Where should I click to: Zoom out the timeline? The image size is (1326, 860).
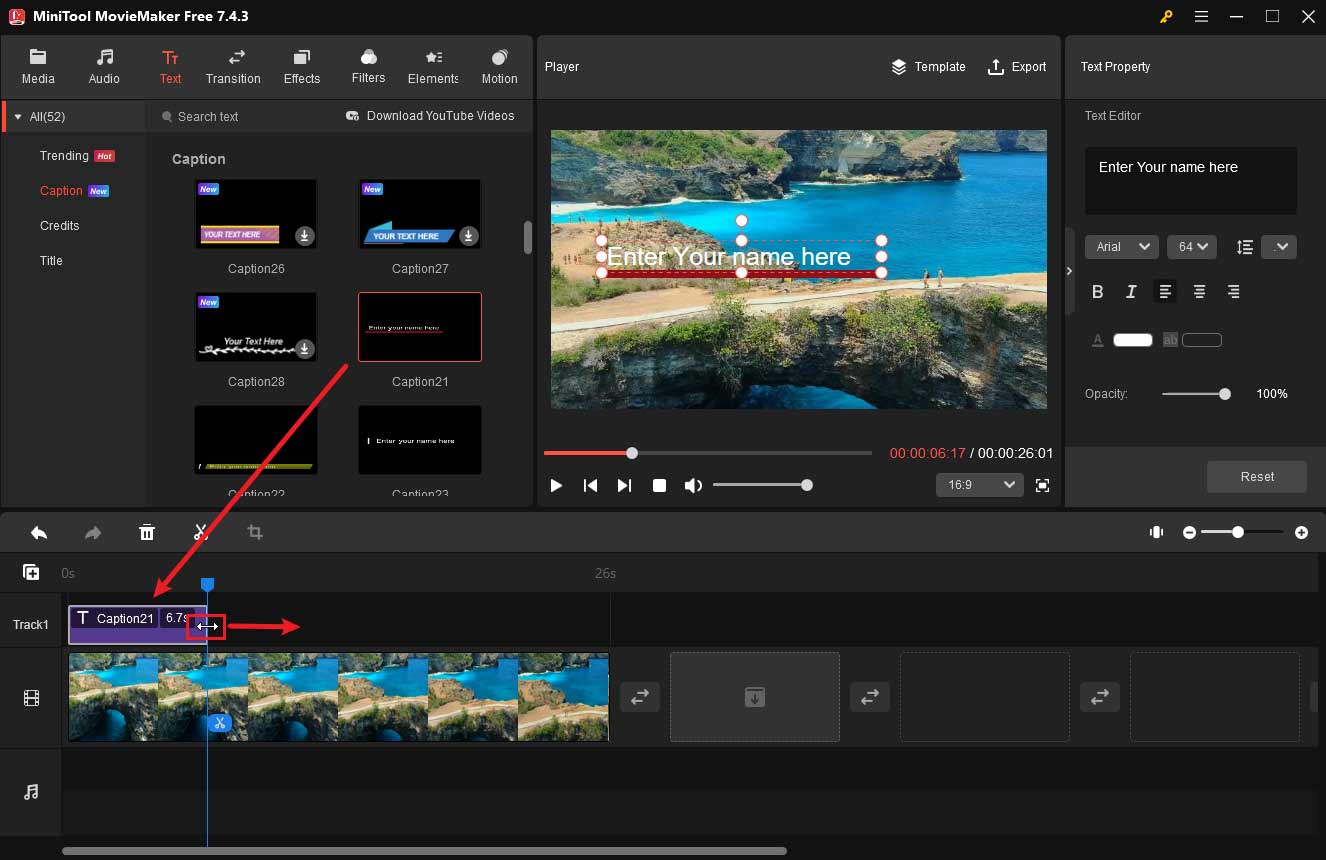[1189, 533]
